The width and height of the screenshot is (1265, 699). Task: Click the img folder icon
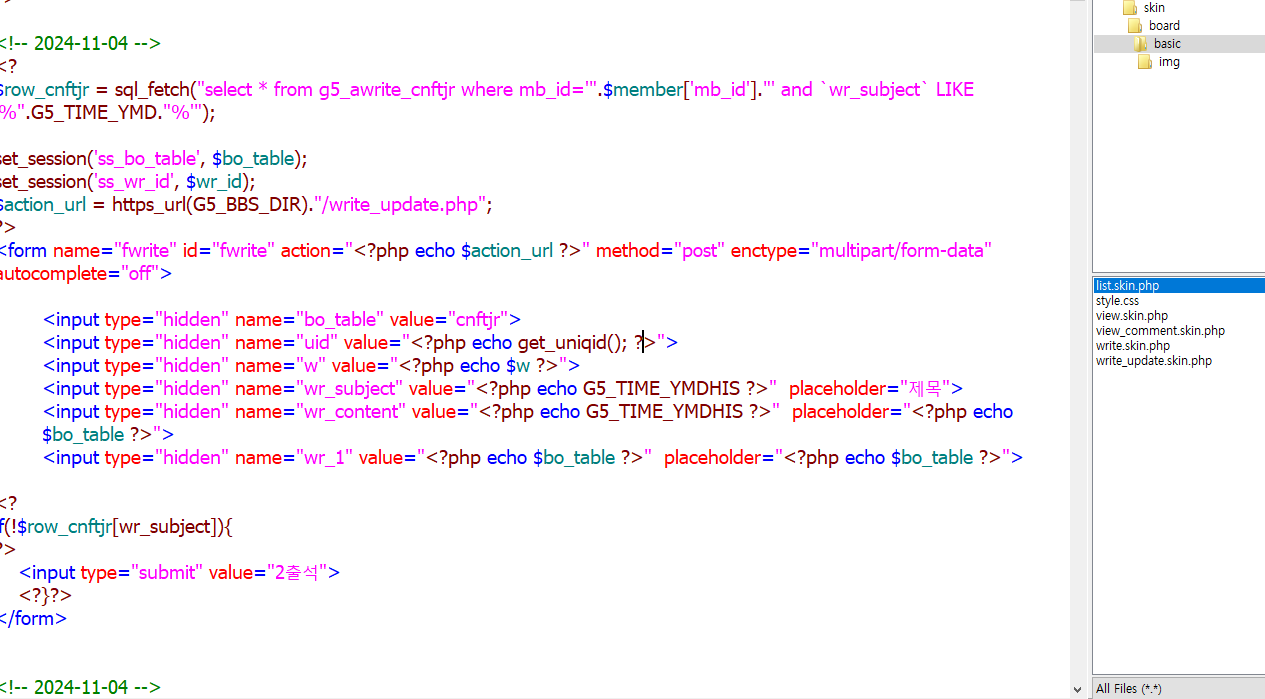point(1145,62)
